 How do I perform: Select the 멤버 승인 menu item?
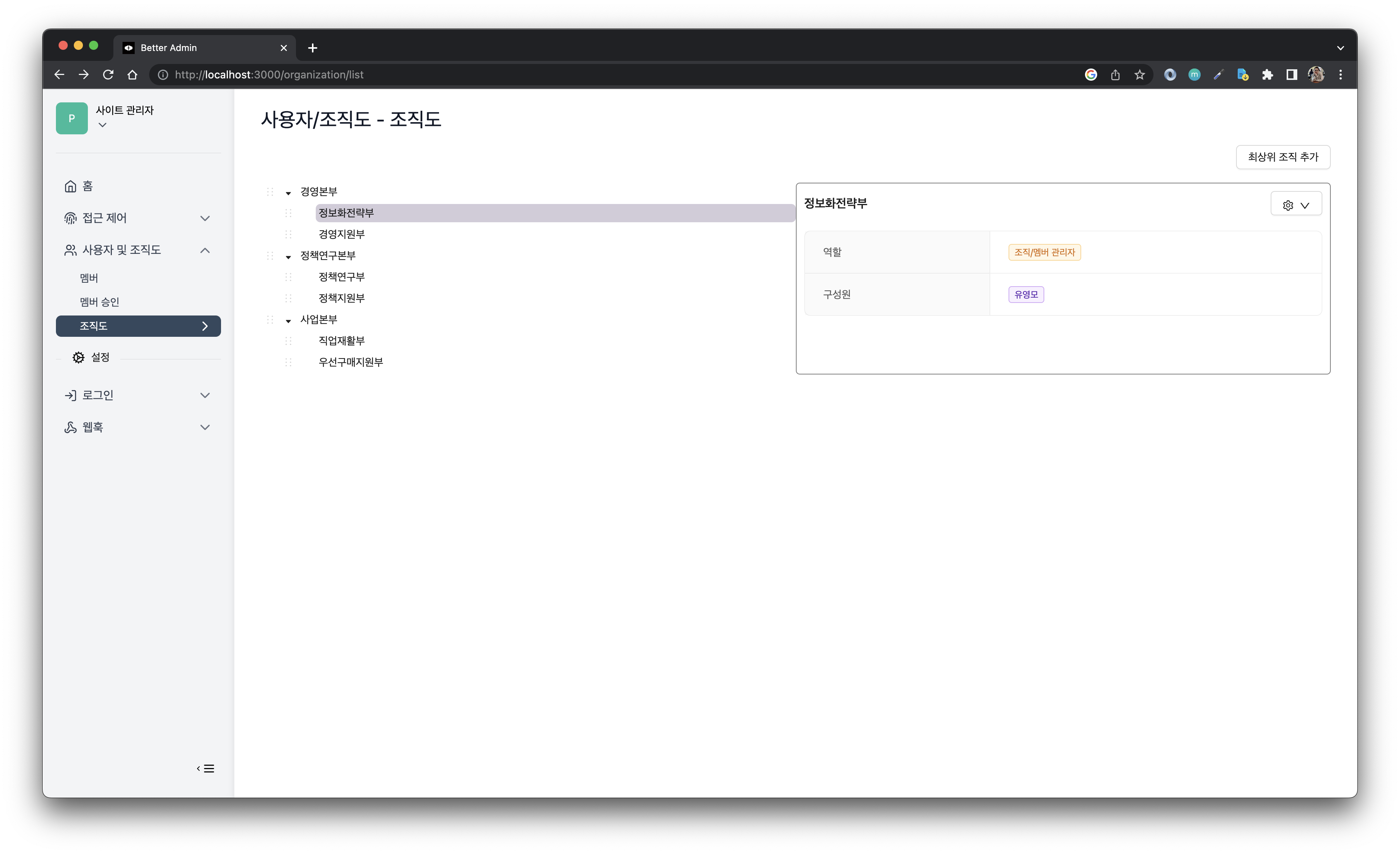coord(99,302)
